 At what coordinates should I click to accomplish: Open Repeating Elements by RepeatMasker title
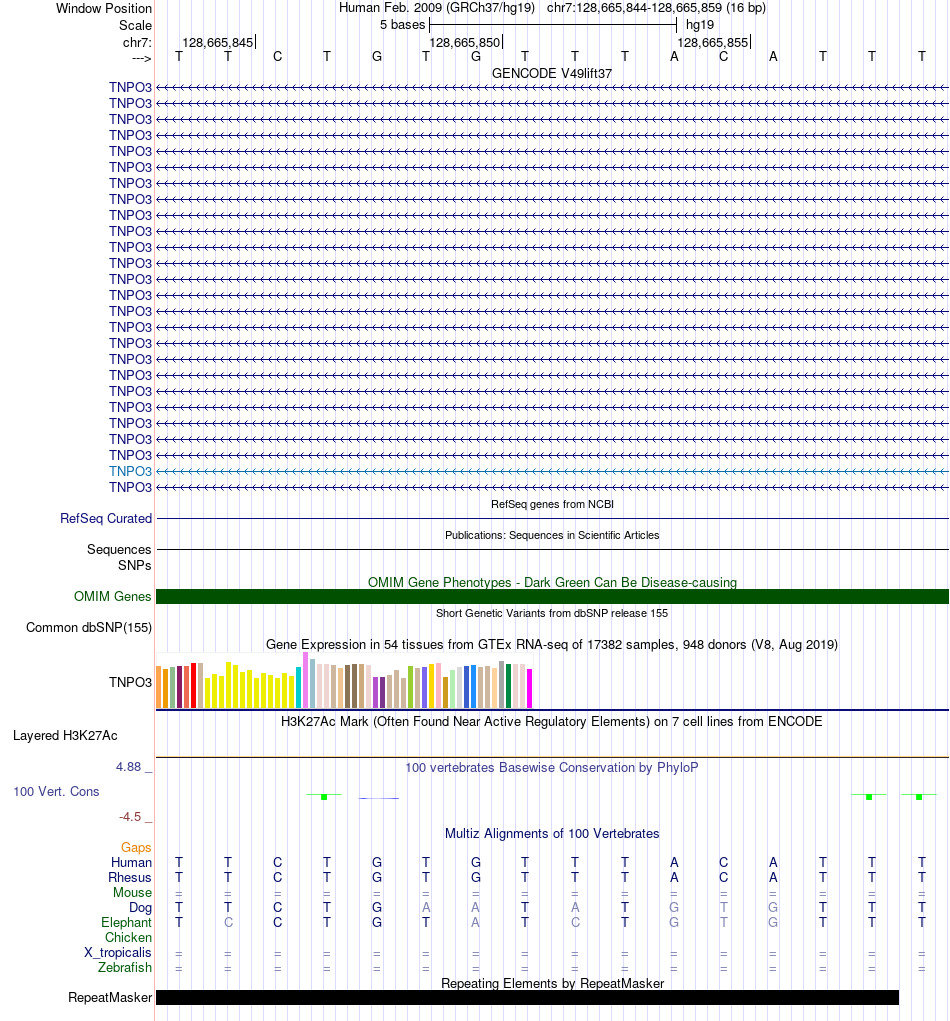tap(552, 983)
